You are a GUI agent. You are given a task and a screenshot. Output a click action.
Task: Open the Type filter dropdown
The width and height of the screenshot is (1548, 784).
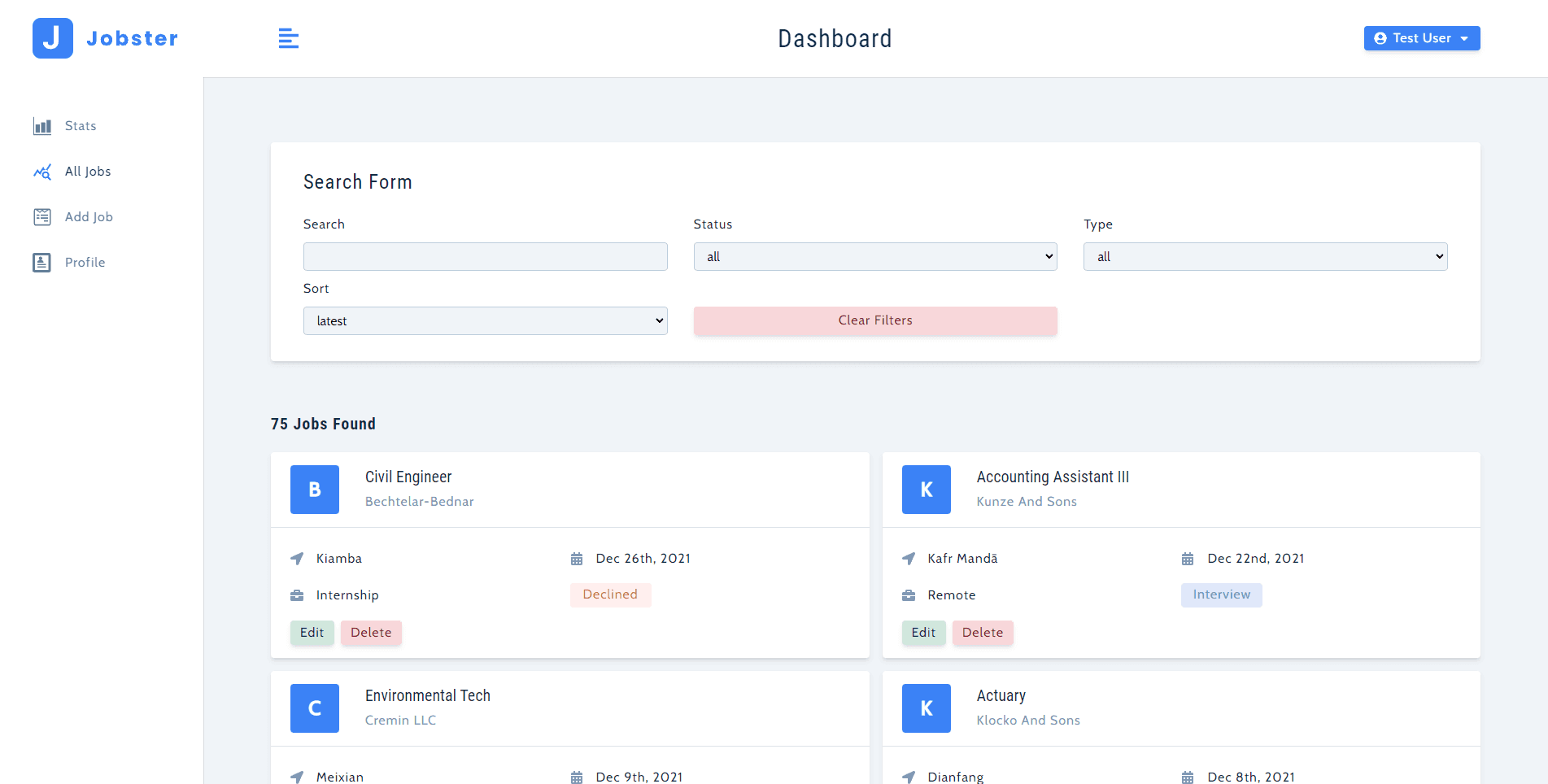click(1264, 257)
